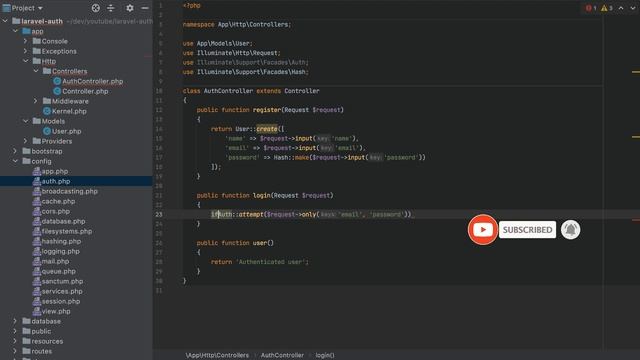This screenshot has width=640, height=360.
Task: Click the red error count indicator
Action: (x=591, y=8)
